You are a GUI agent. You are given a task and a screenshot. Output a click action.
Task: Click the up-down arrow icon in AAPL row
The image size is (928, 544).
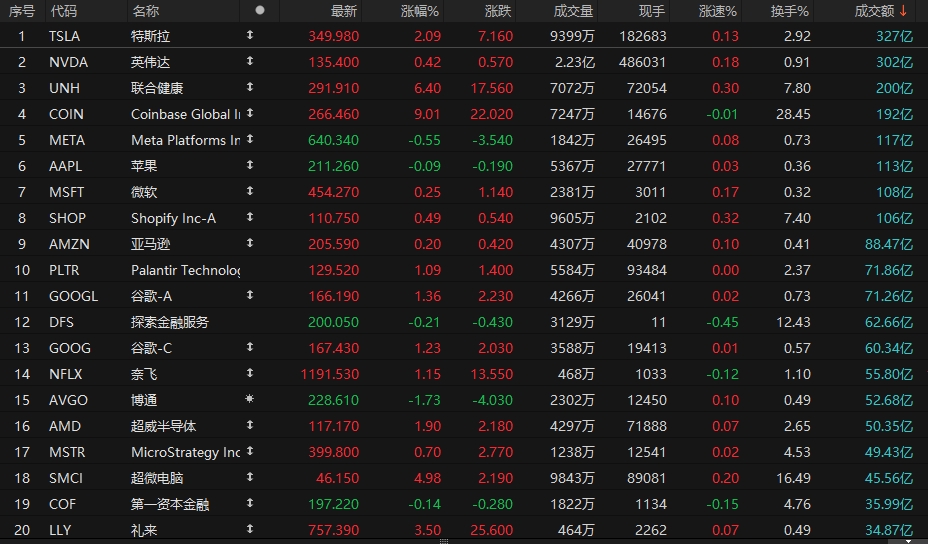250,165
